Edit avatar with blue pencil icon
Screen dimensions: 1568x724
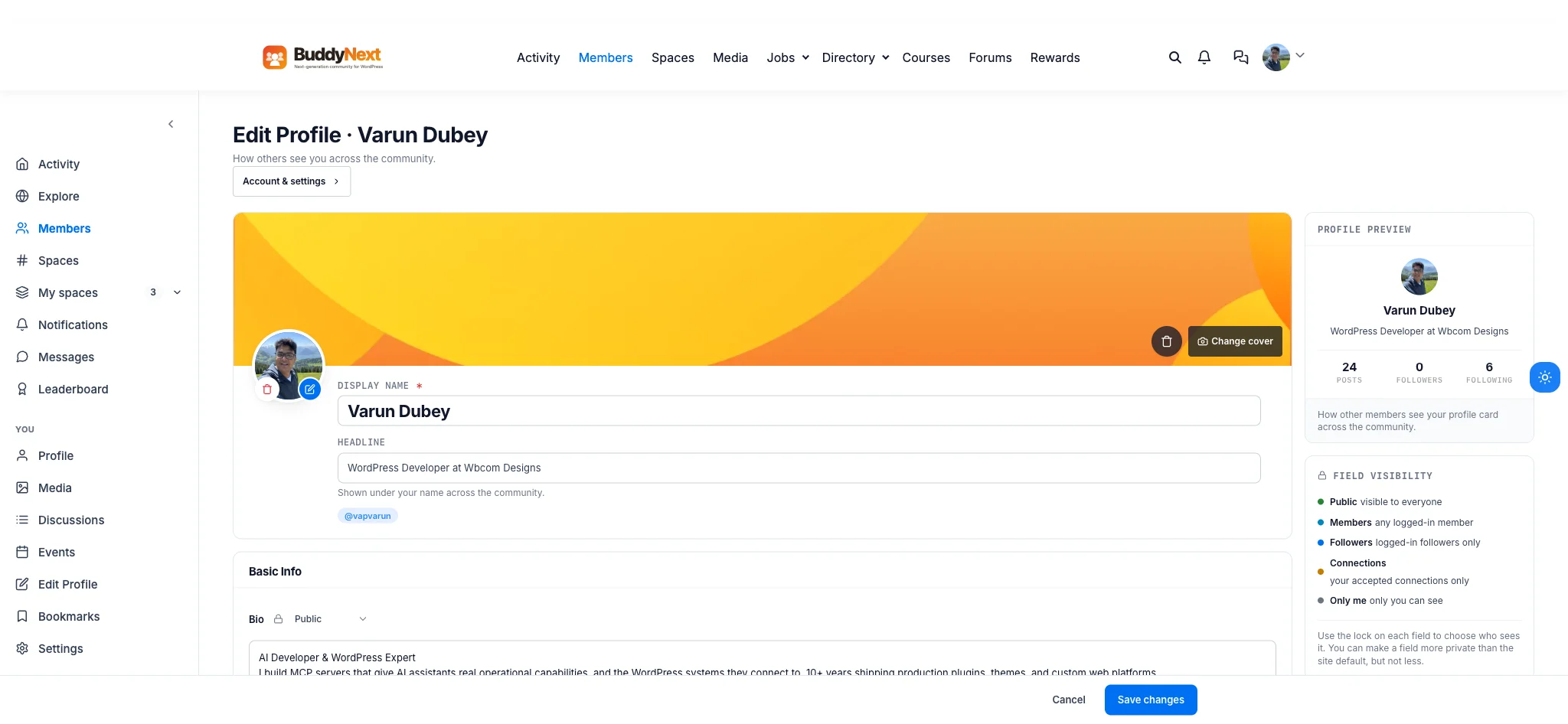[x=310, y=390]
